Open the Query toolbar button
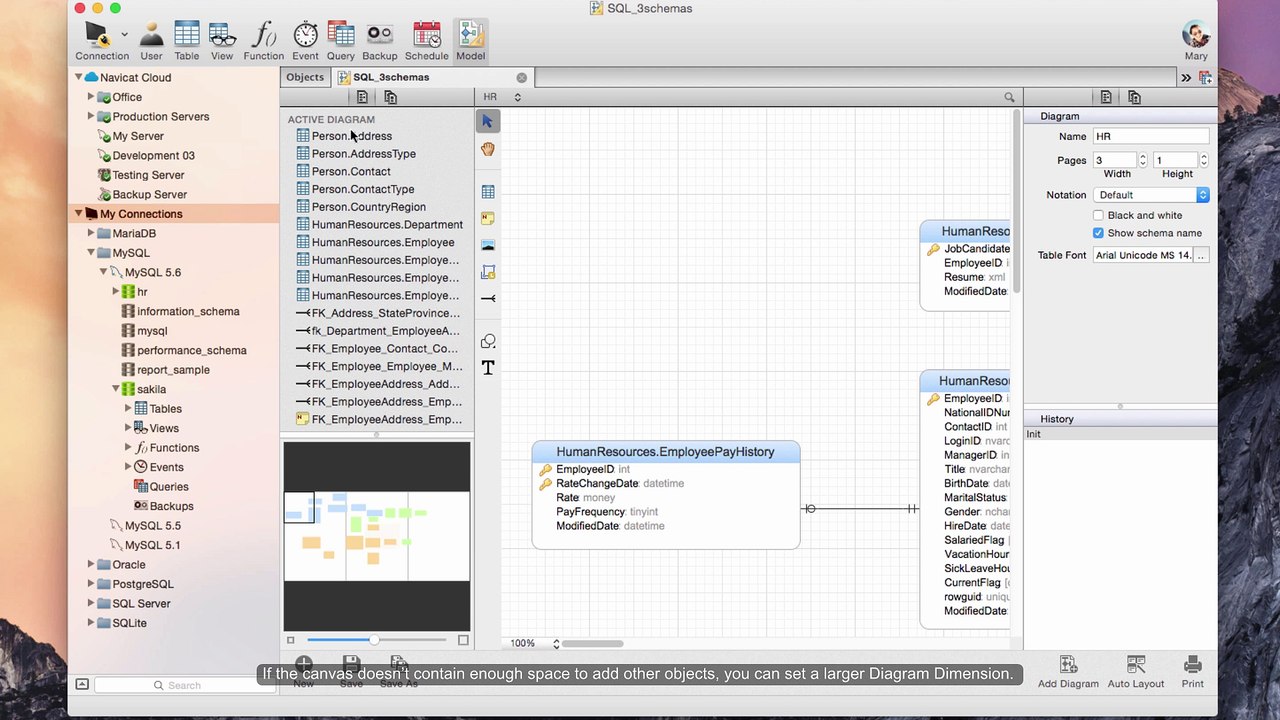 pyautogui.click(x=341, y=42)
